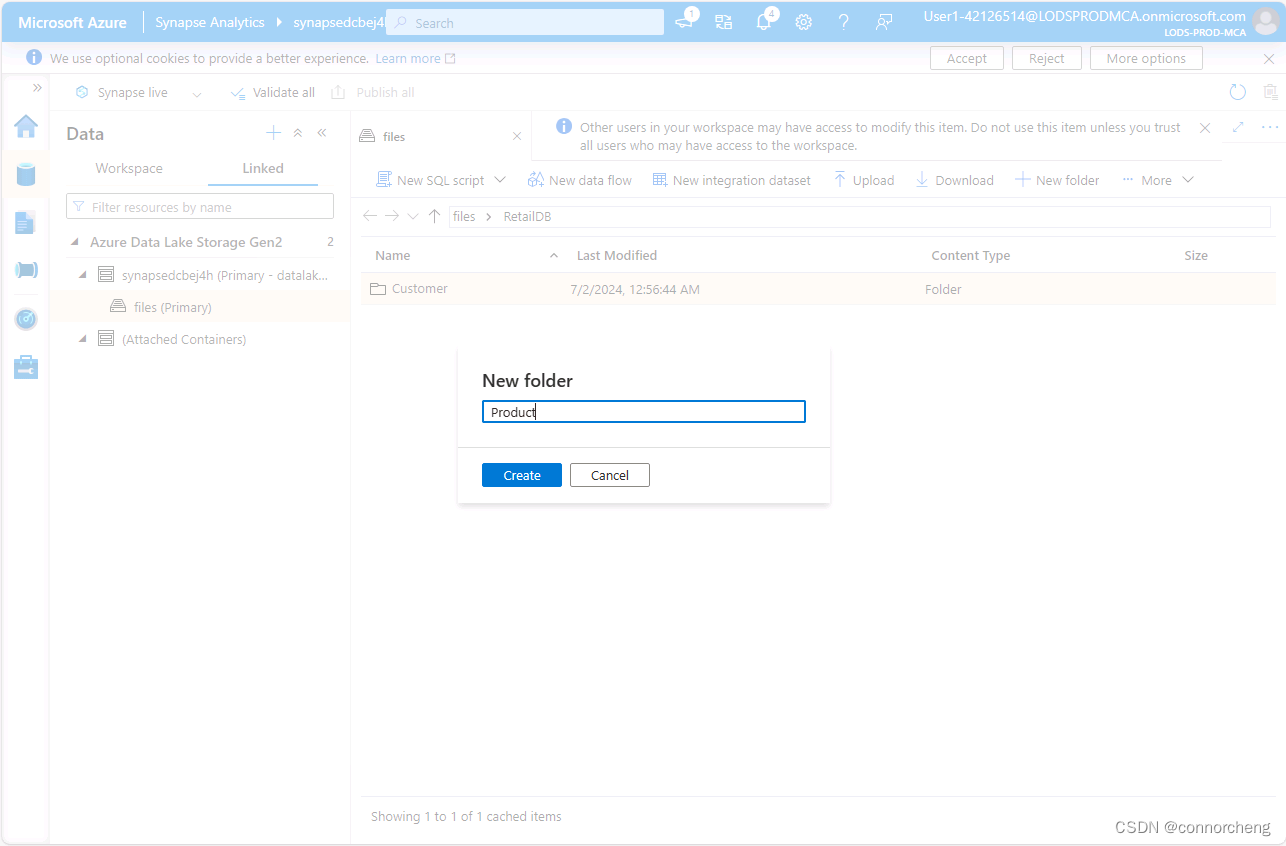Expand the left navigation rail chevrons
Screen dimensions: 1286x846
(37, 88)
